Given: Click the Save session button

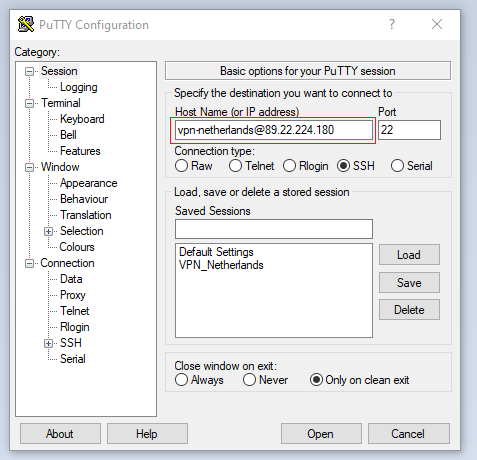Looking at the screenshot, I should pos(409,283).
